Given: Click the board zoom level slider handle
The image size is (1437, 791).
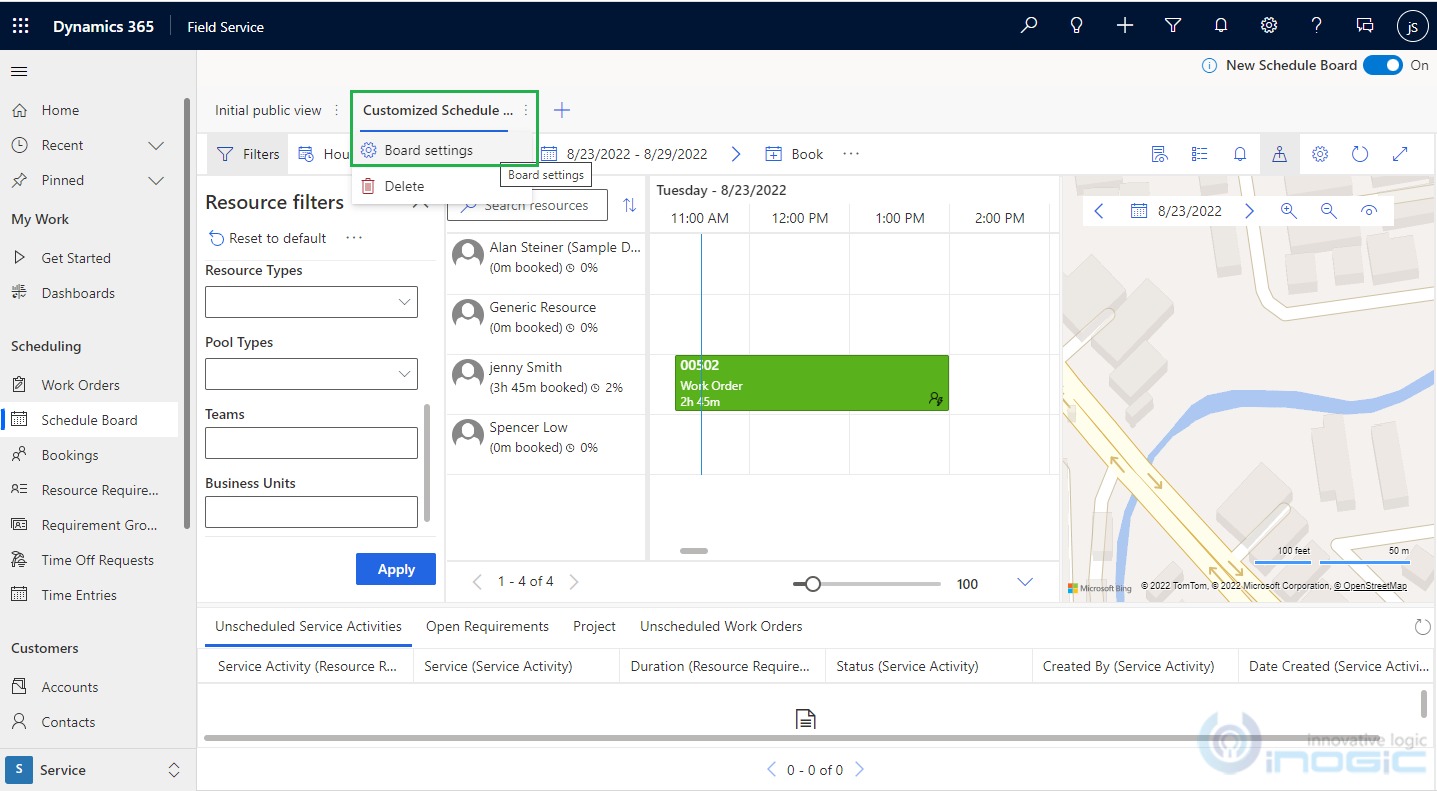Looking at the screenshot, I should [x=813, y=584].
